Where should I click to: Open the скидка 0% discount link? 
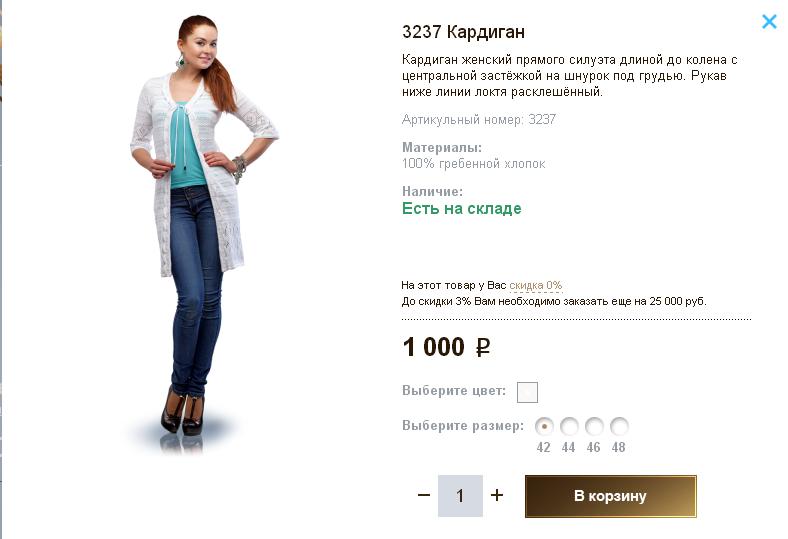(536, 285)
